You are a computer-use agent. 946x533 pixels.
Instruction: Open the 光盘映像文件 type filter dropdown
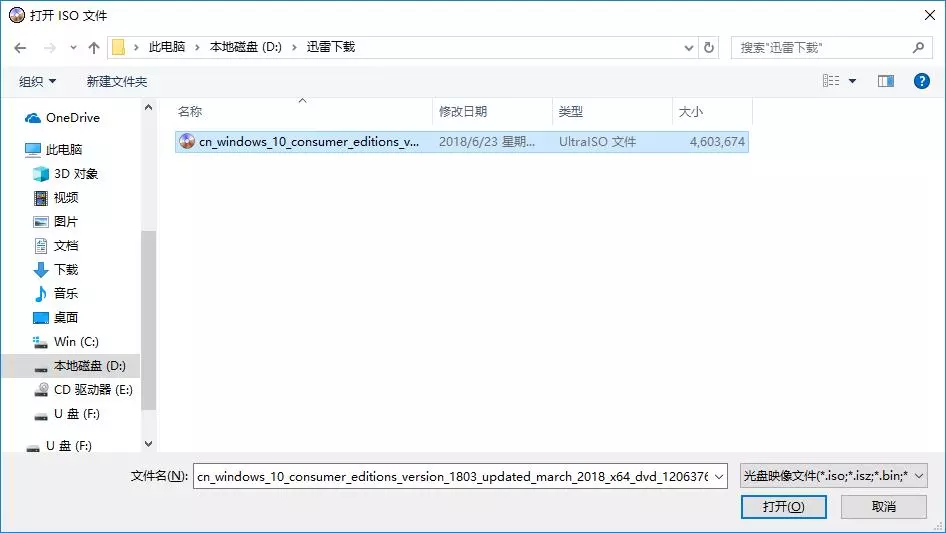833,476
